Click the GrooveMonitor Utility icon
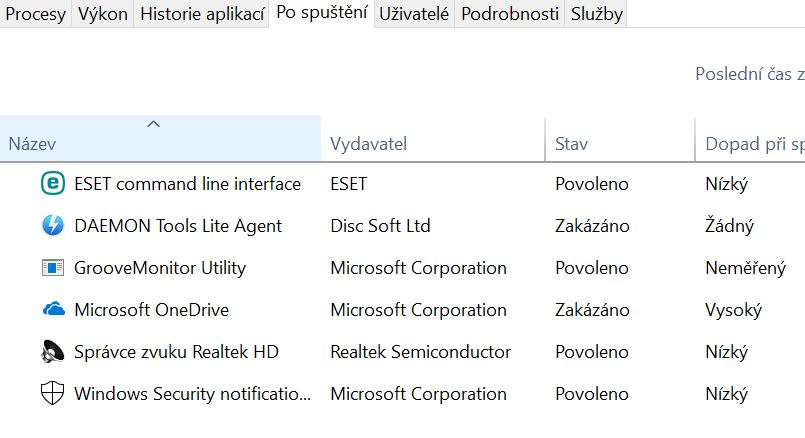This screenshot has width=805, height=438. click(x=52, y=268)
